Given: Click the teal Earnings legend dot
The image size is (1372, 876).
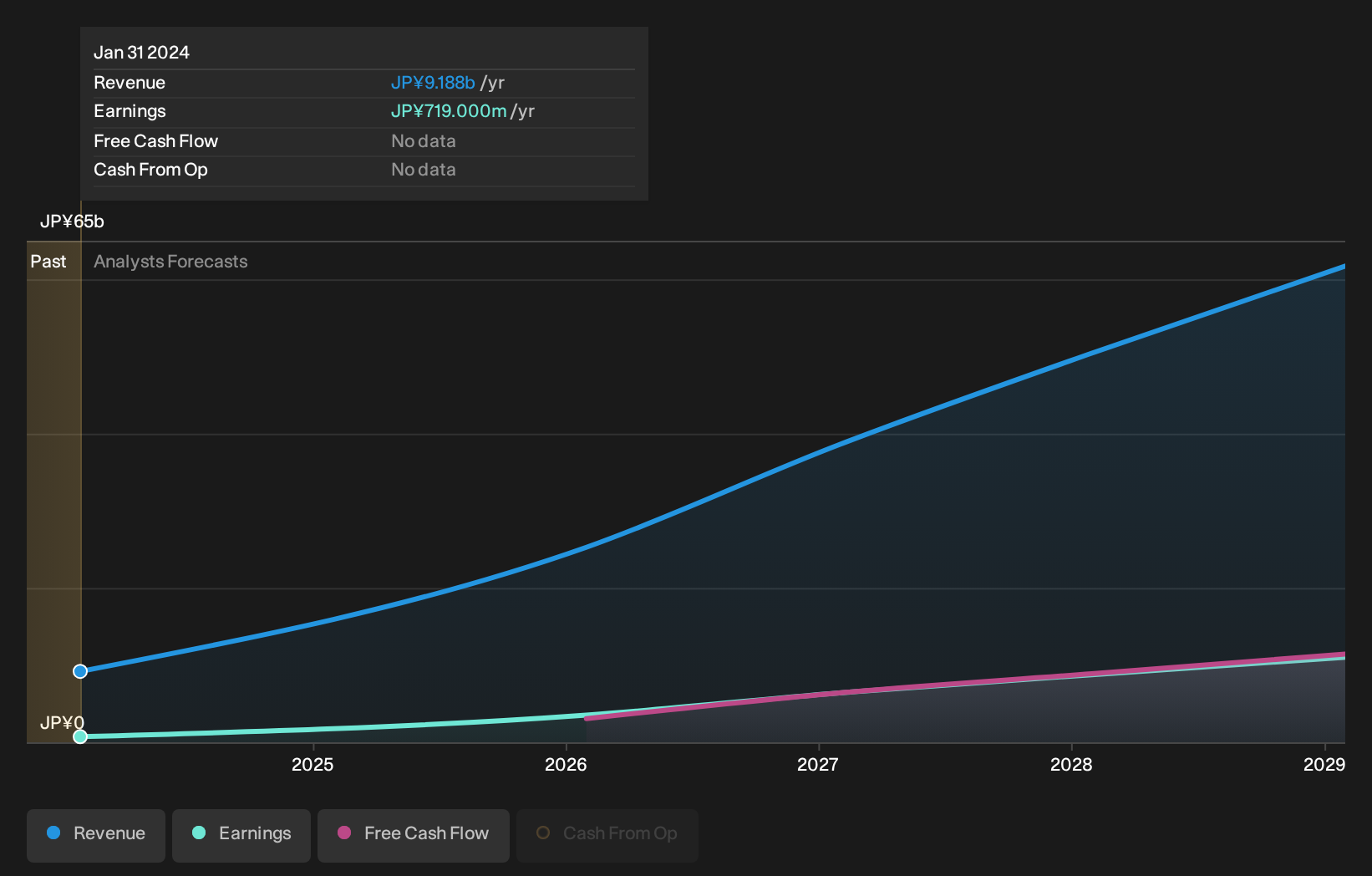Looking at the screenshot, I should tap(199, 833).
